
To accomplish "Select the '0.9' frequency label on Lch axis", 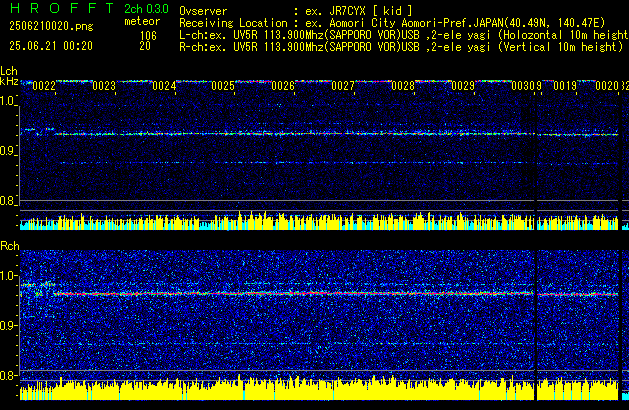I will pos(8,151).
